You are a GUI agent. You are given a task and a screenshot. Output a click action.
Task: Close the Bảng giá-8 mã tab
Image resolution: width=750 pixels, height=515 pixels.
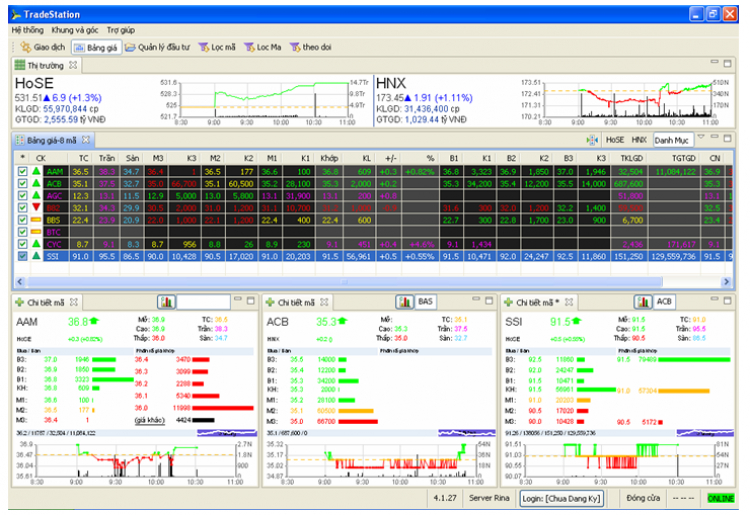(86, 140)
